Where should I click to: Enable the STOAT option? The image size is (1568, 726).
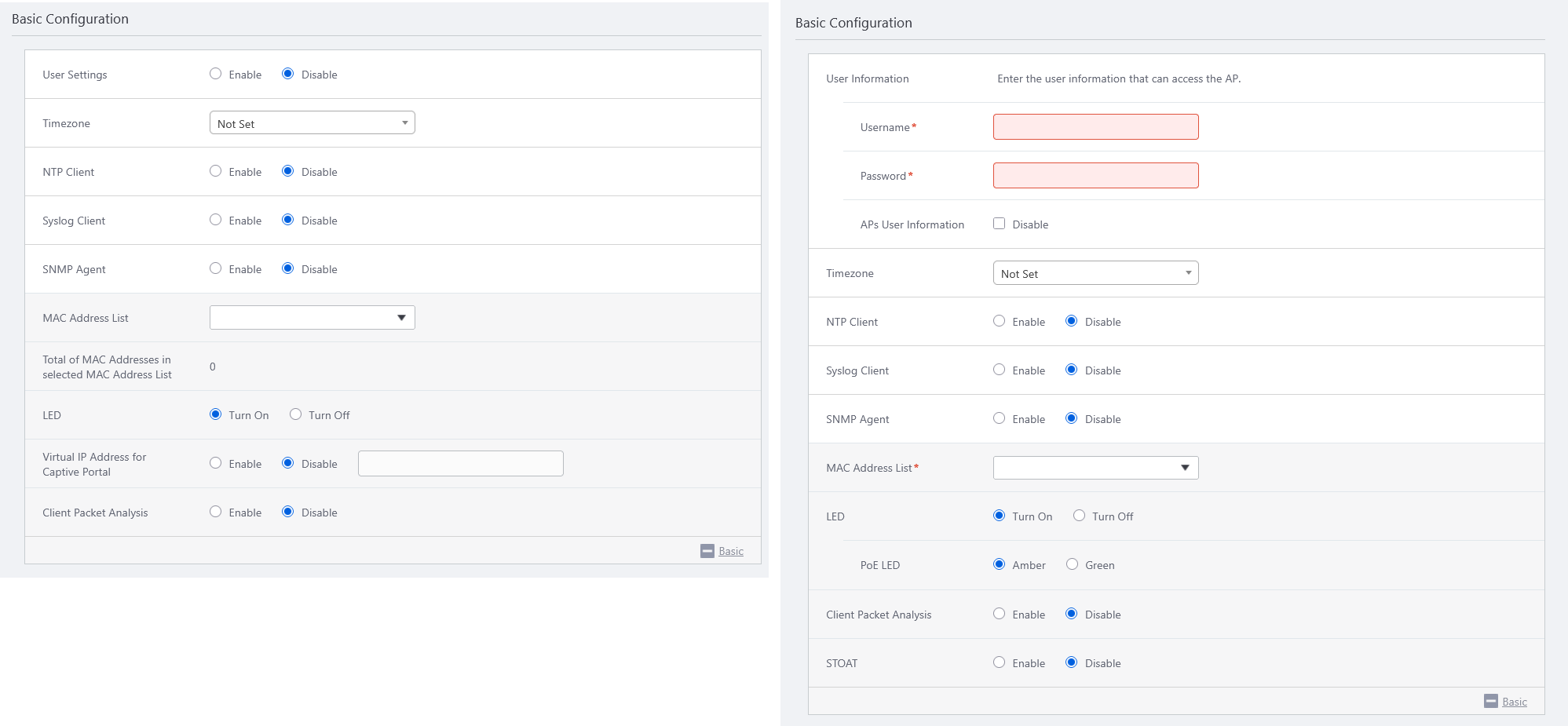[x=999, y=662]
